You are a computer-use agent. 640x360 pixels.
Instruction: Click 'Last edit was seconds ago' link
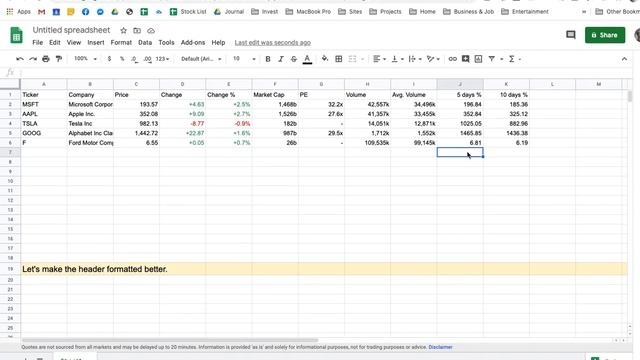pyautogui.click(x=273, y=42)
